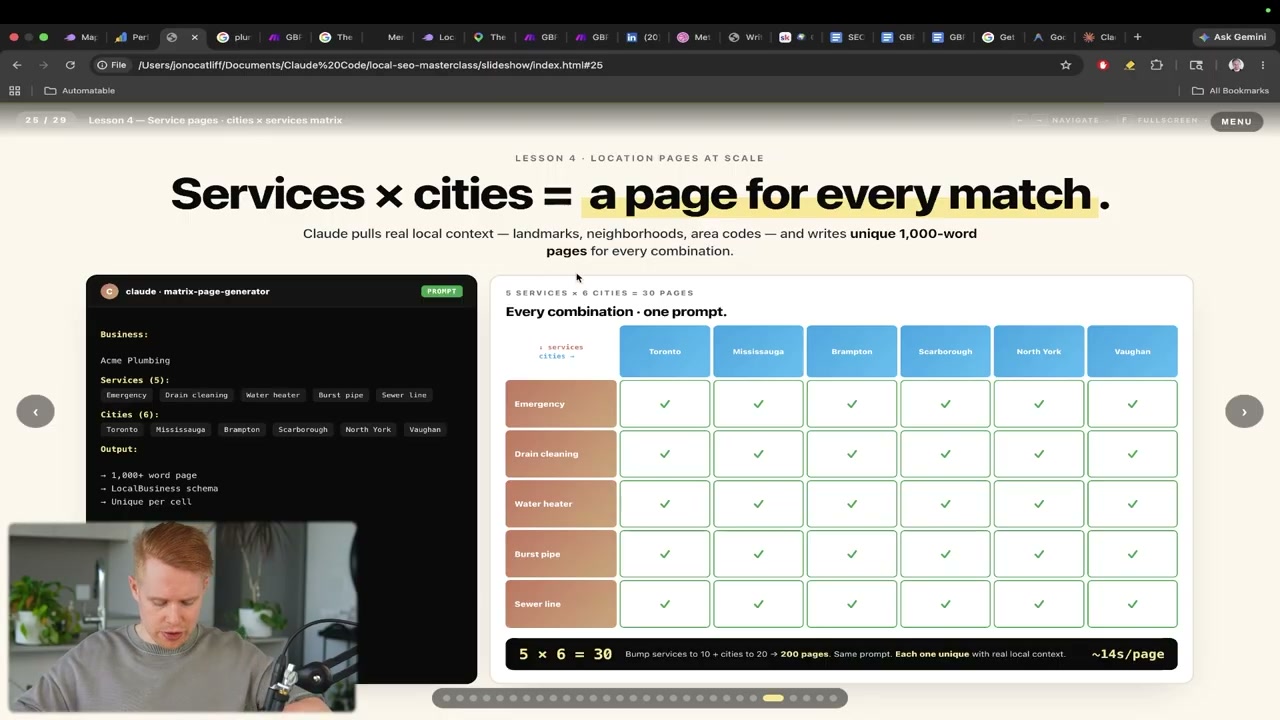Viewport: 1280px width, 720px height.
Task: Select the Mississauga chip in prompt panel
Action: (x=180, y=429)
